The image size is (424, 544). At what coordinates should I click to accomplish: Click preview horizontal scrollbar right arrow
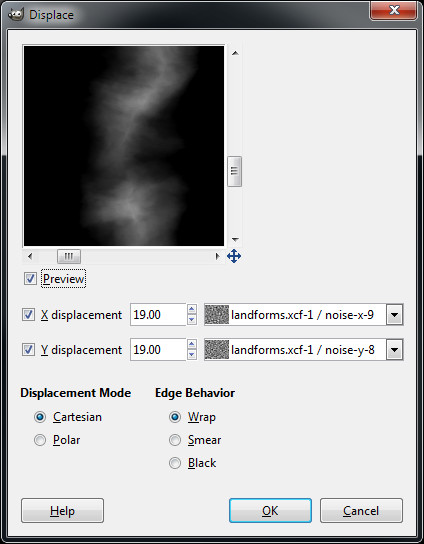(x=217, y=256)
